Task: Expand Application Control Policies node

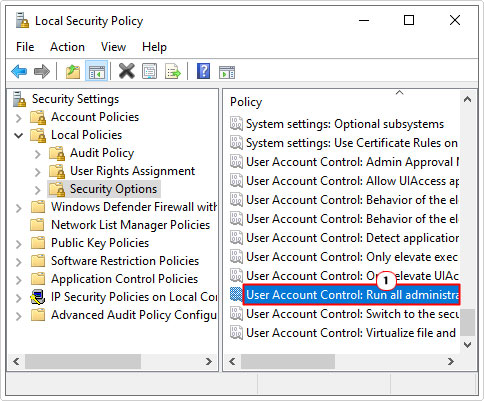Action: pos(19,280)
